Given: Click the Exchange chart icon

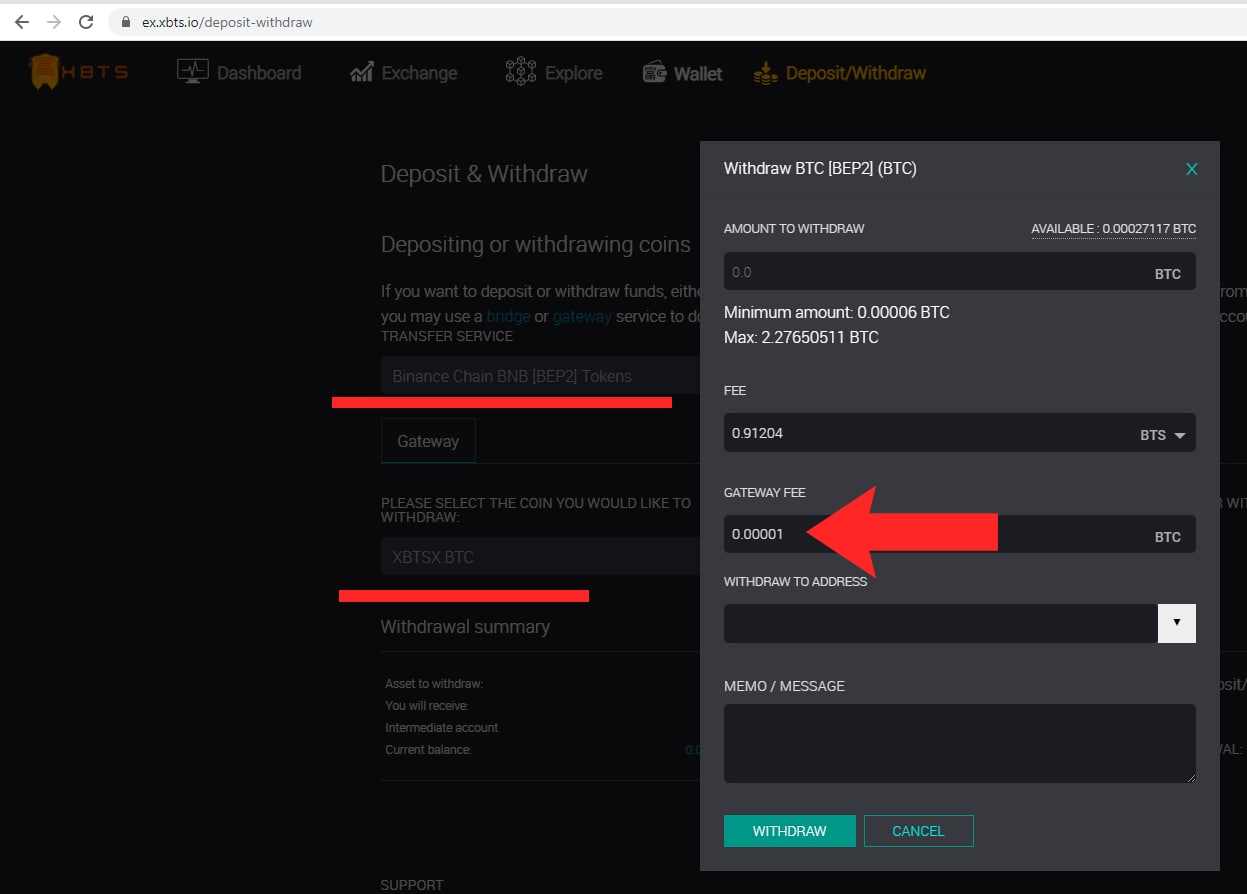Looking at the screenshot, I should [x=361, y=72].
